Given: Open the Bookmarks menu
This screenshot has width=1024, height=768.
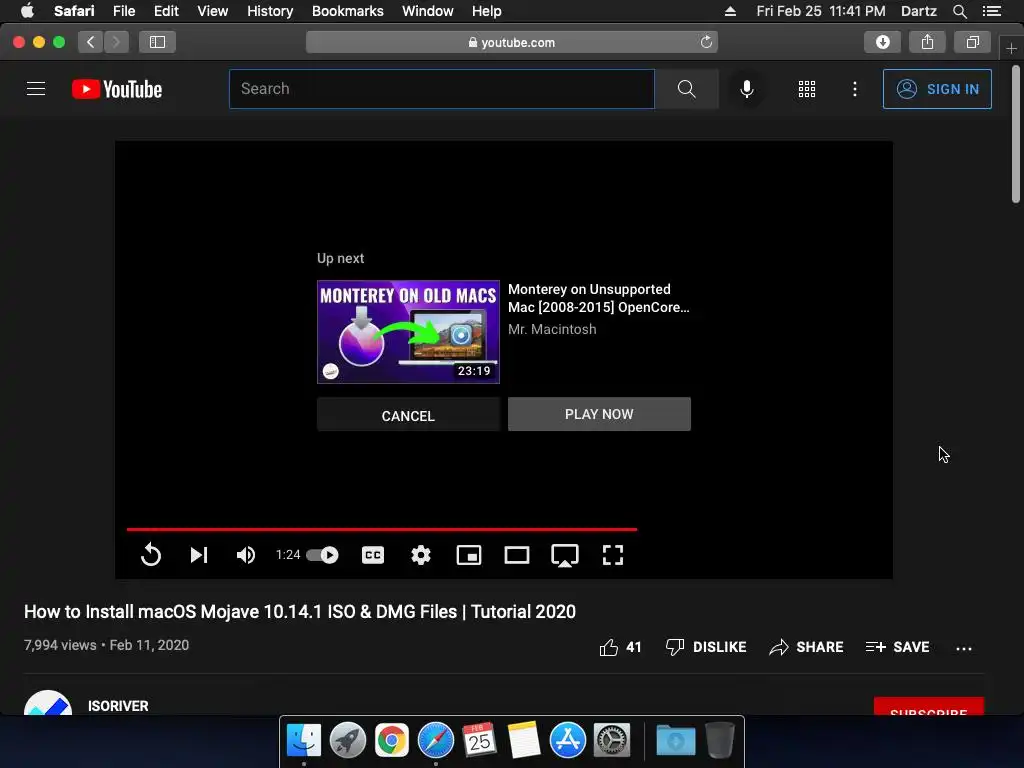Looking at the screenshot, I should [x=347, y=11].
